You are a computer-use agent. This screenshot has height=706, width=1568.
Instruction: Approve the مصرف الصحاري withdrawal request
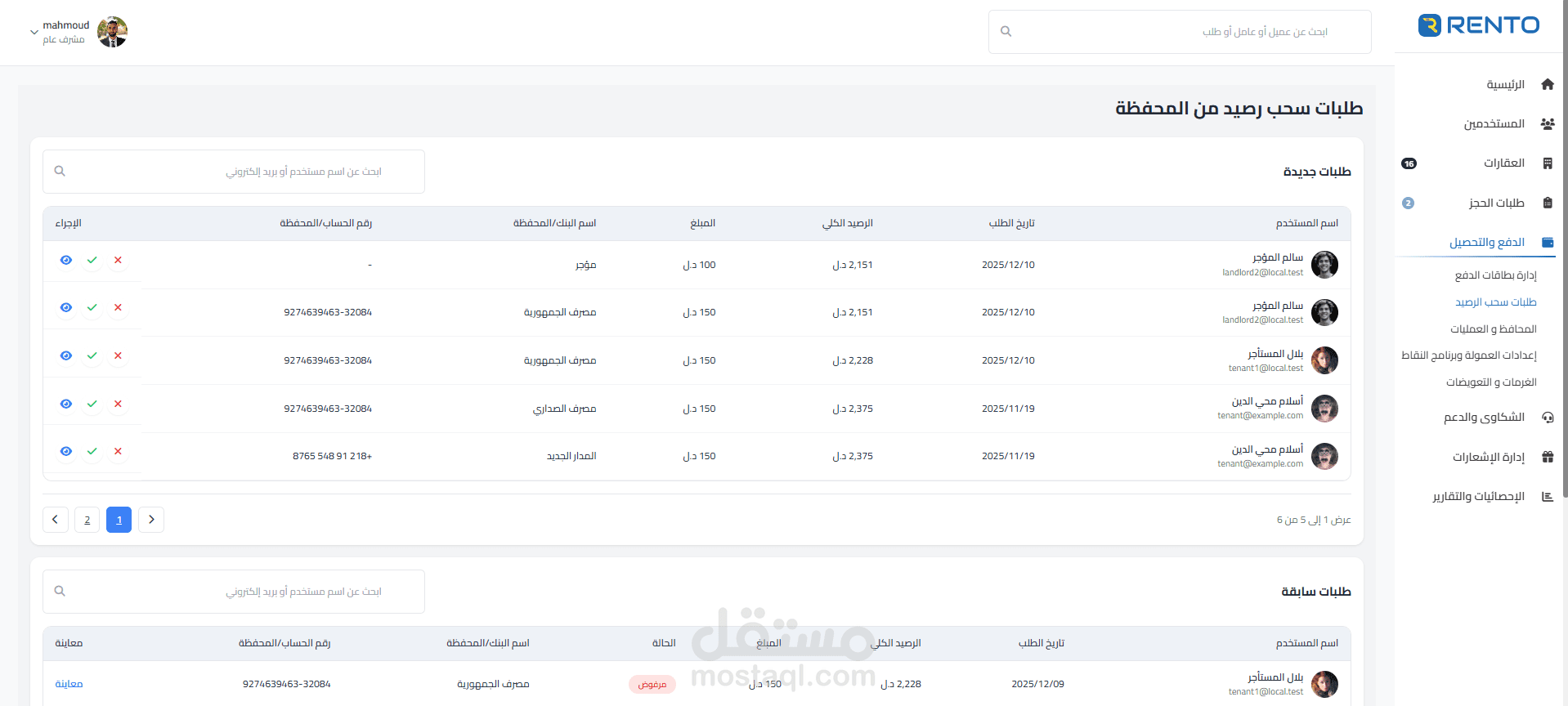click(x=92, y=404)
